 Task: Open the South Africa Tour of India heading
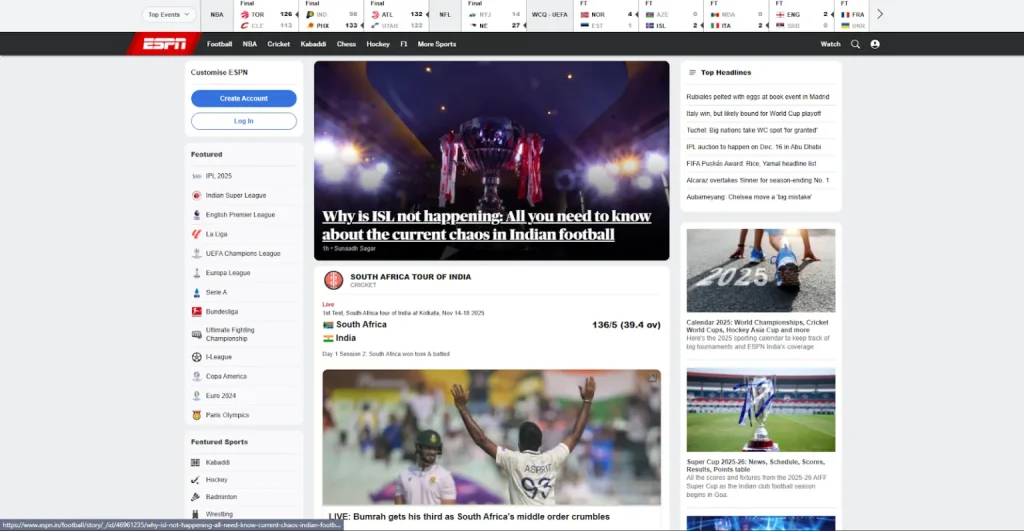pos(410,277)
